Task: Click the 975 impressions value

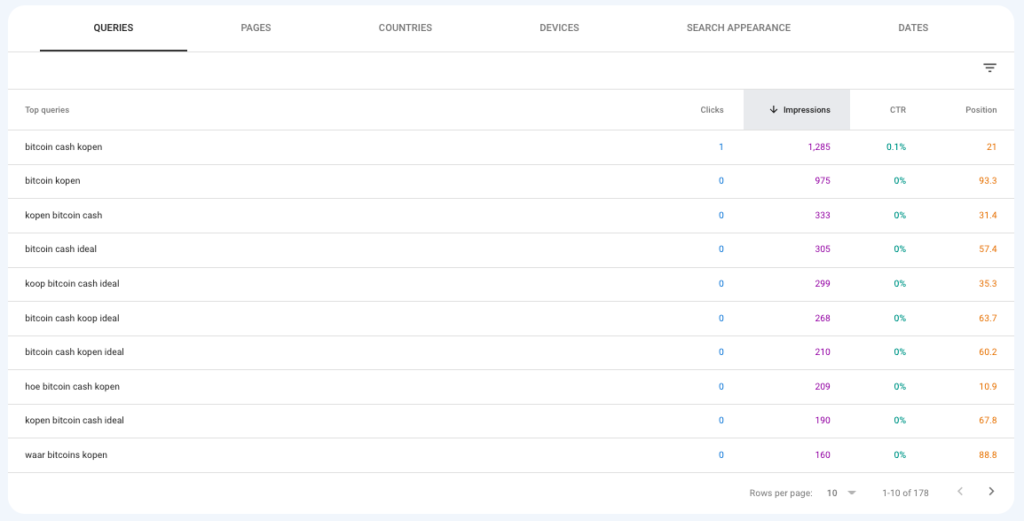Action: tap(822, 181)
